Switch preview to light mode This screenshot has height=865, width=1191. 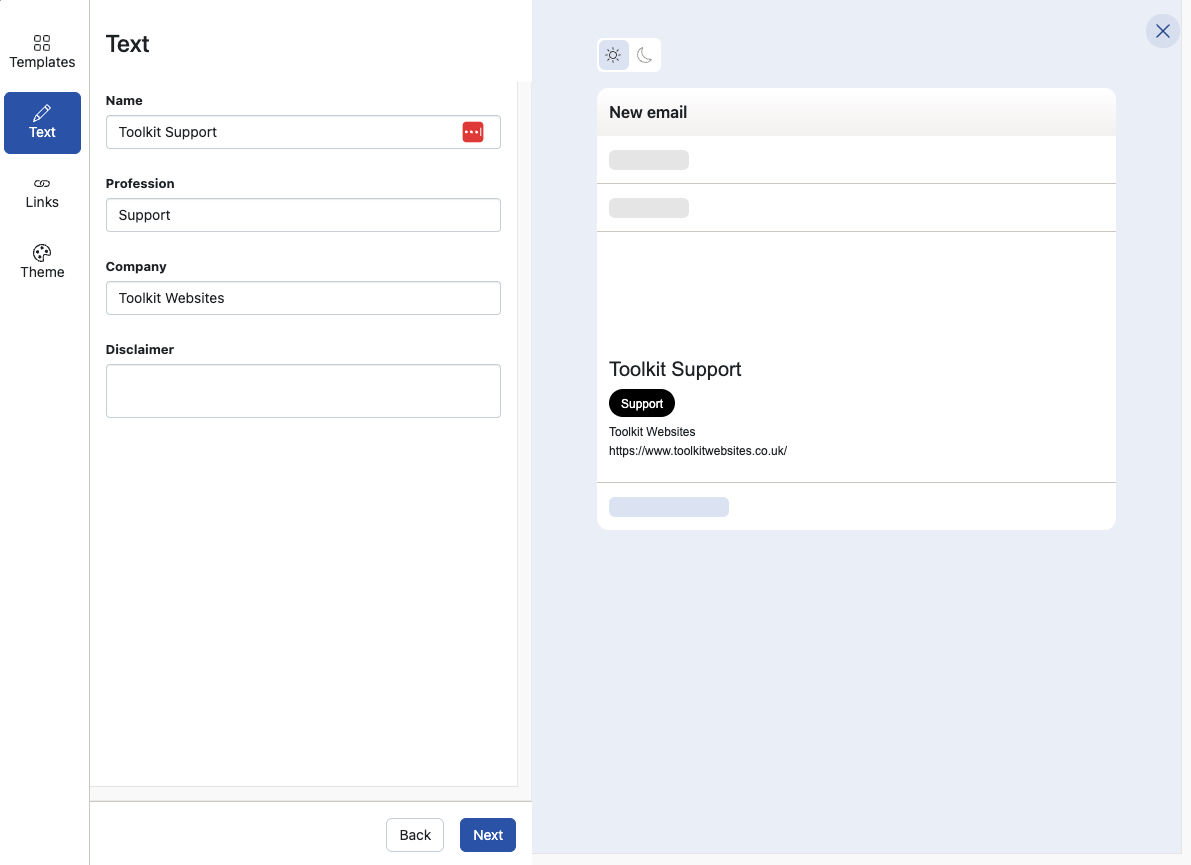613,55
